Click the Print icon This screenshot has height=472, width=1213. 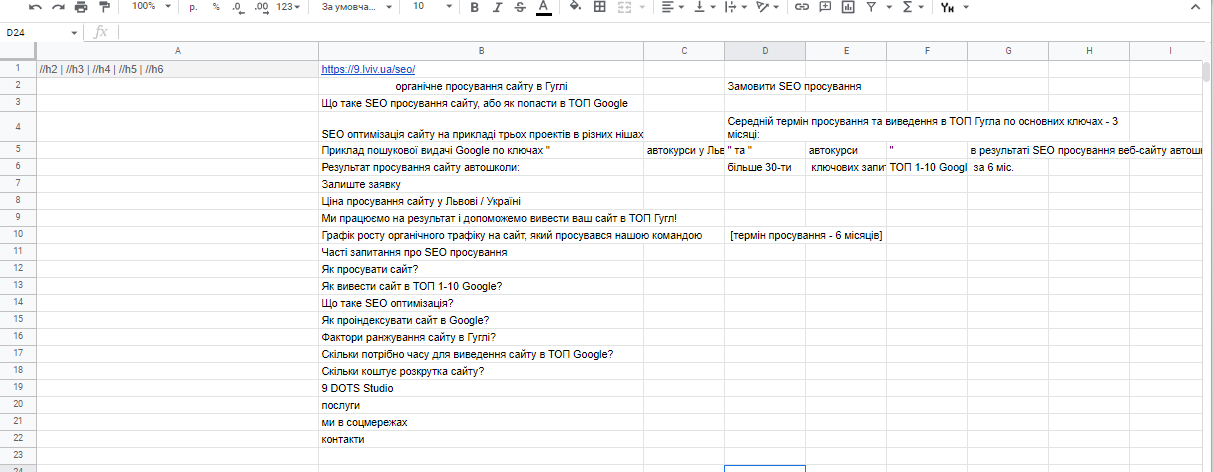(81, 7)
